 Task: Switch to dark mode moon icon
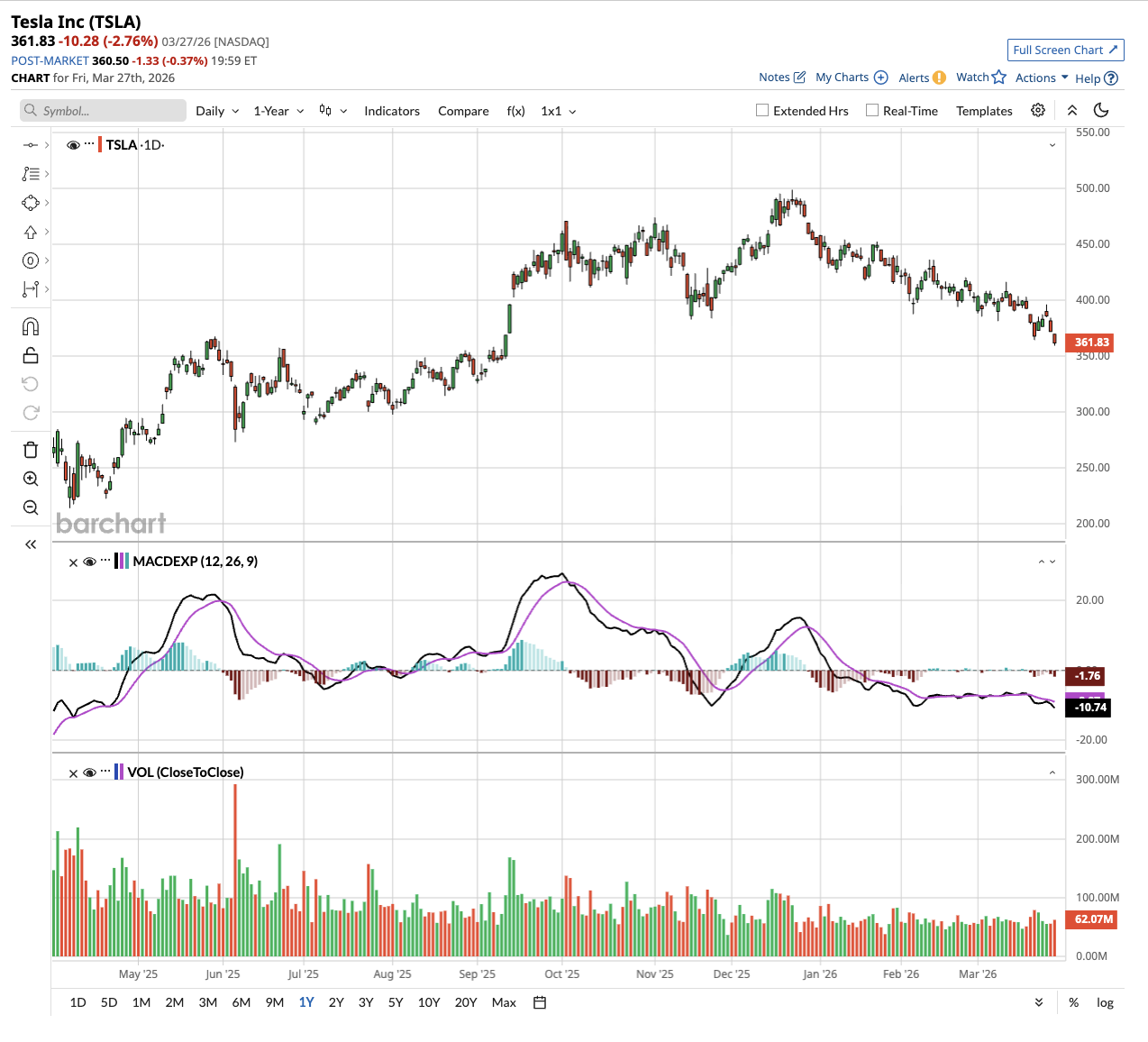point(1100,110)
